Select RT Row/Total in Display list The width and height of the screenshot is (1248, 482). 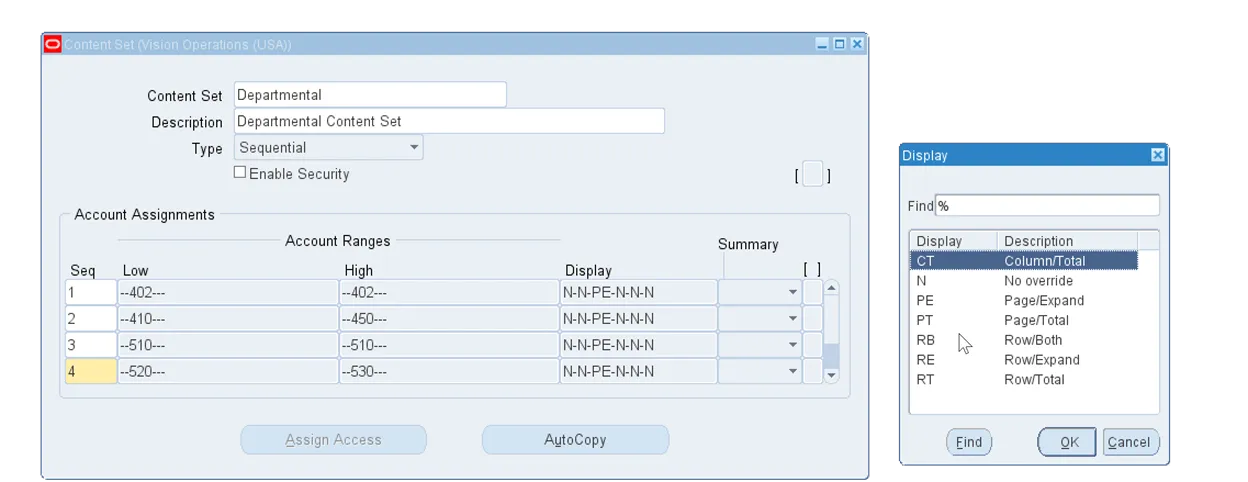(1023, 380)
